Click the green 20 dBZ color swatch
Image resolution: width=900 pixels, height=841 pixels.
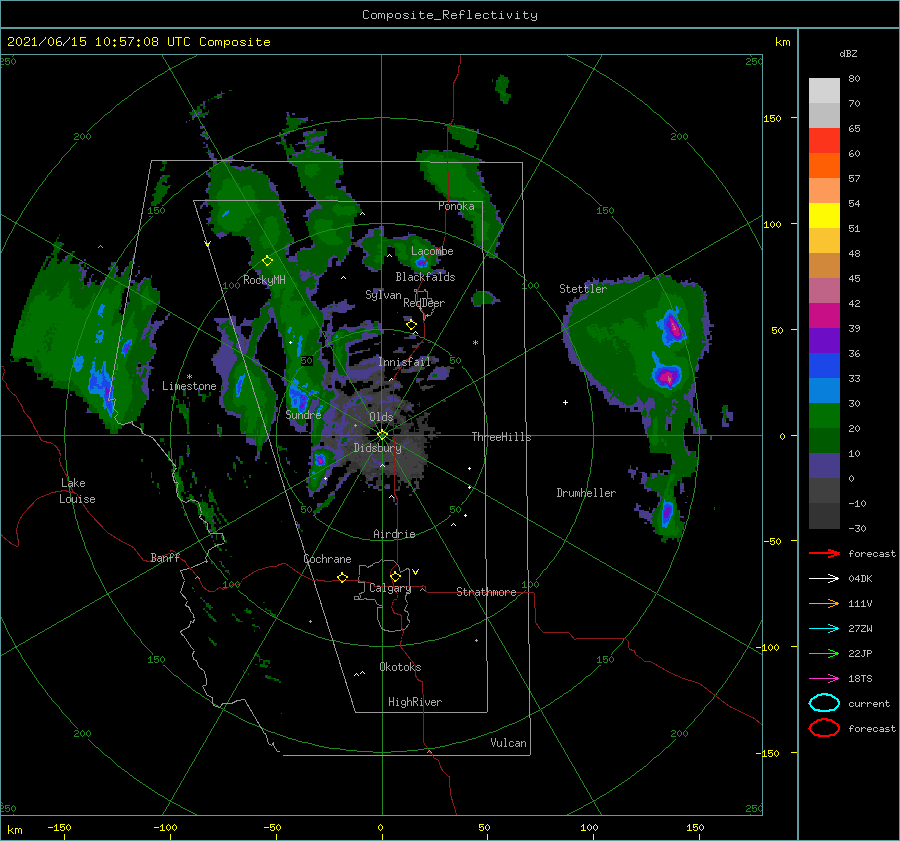[x=824, y=416]
